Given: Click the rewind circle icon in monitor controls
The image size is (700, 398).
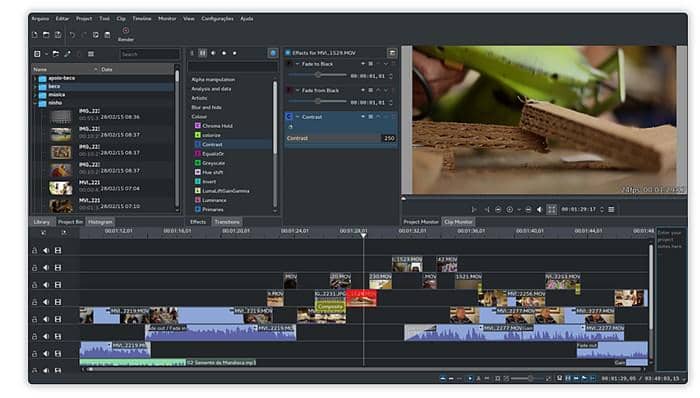Looking at the screenshot, I should (x=498, y=209).
